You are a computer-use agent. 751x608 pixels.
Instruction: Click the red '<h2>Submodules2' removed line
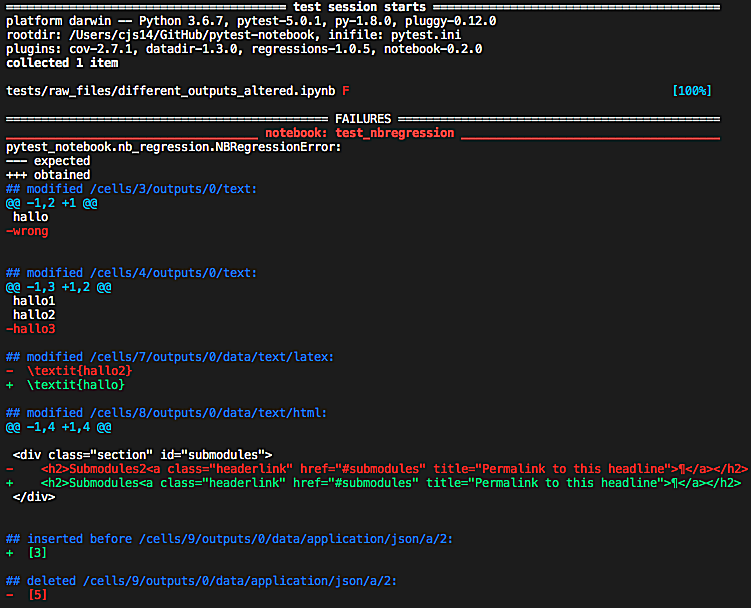tap(376, 469)
